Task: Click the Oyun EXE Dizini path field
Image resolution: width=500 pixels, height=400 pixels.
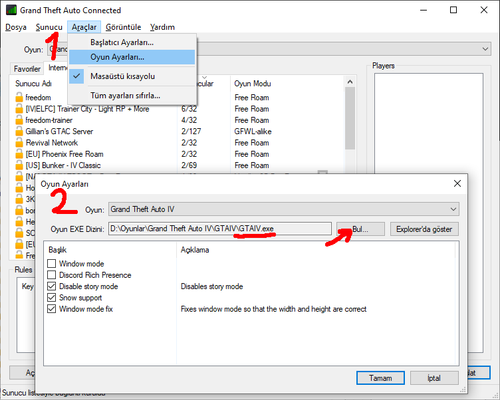Action: tap(220, 229)
